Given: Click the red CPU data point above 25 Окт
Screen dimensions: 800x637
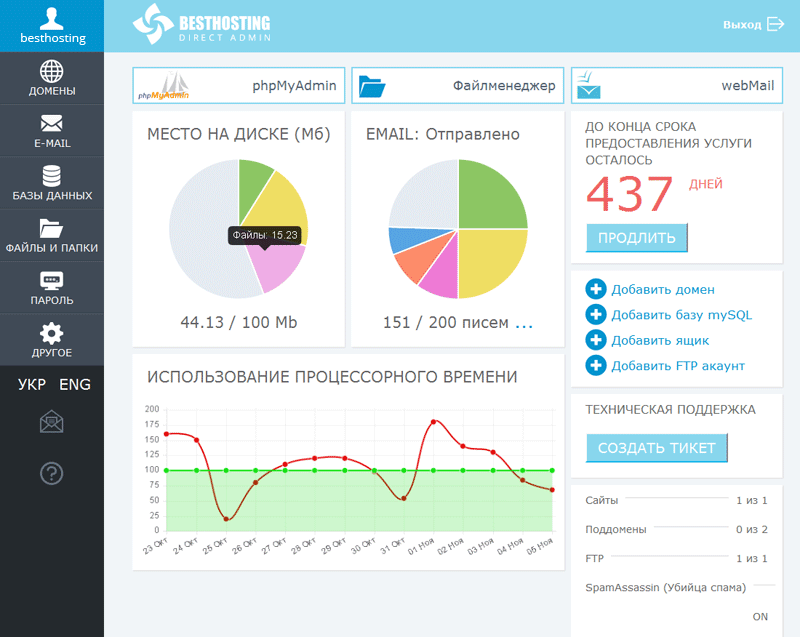Looking at the screenshot, I should click(226, 519).
